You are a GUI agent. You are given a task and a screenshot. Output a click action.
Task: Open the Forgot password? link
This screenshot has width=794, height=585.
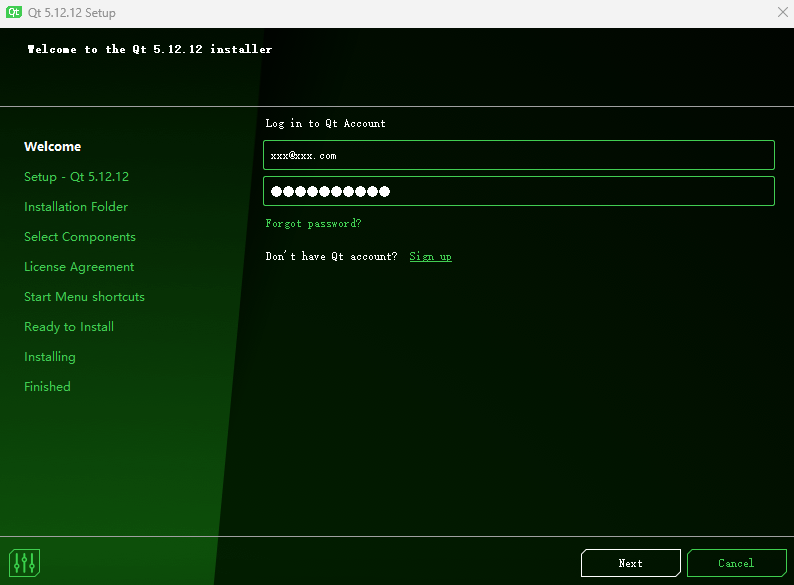[x=313, y=223]
